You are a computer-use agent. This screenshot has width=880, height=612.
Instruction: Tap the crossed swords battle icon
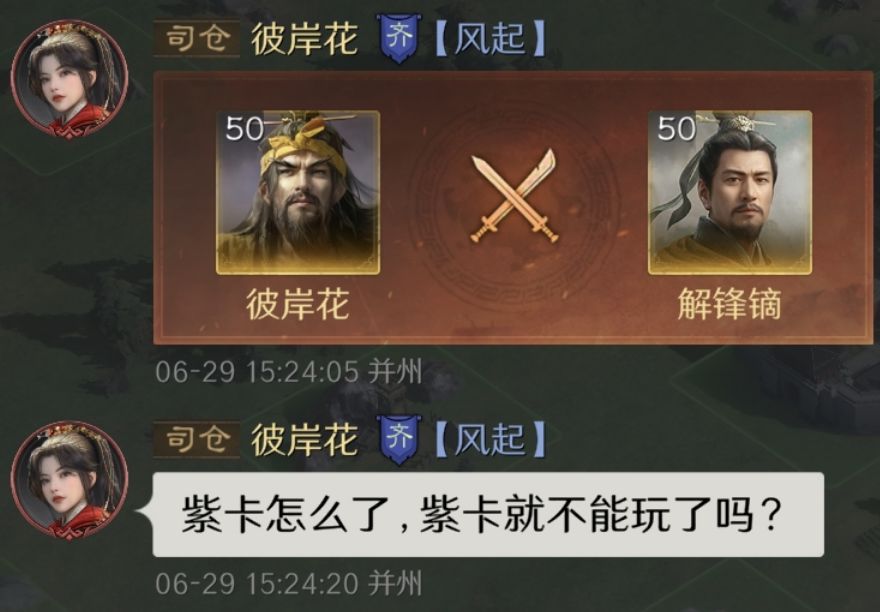pos(514,195)
